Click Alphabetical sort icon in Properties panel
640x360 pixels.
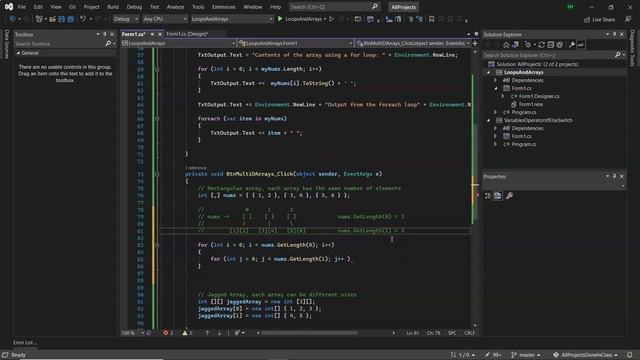click(498, 196)
